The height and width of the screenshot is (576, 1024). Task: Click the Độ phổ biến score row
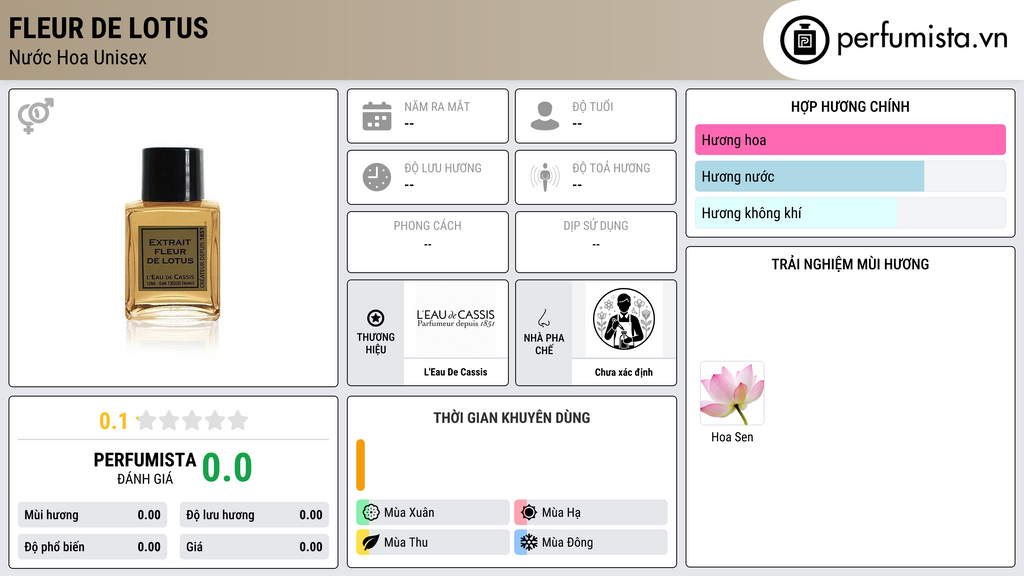pyautogui.click(x=92, y=547)
